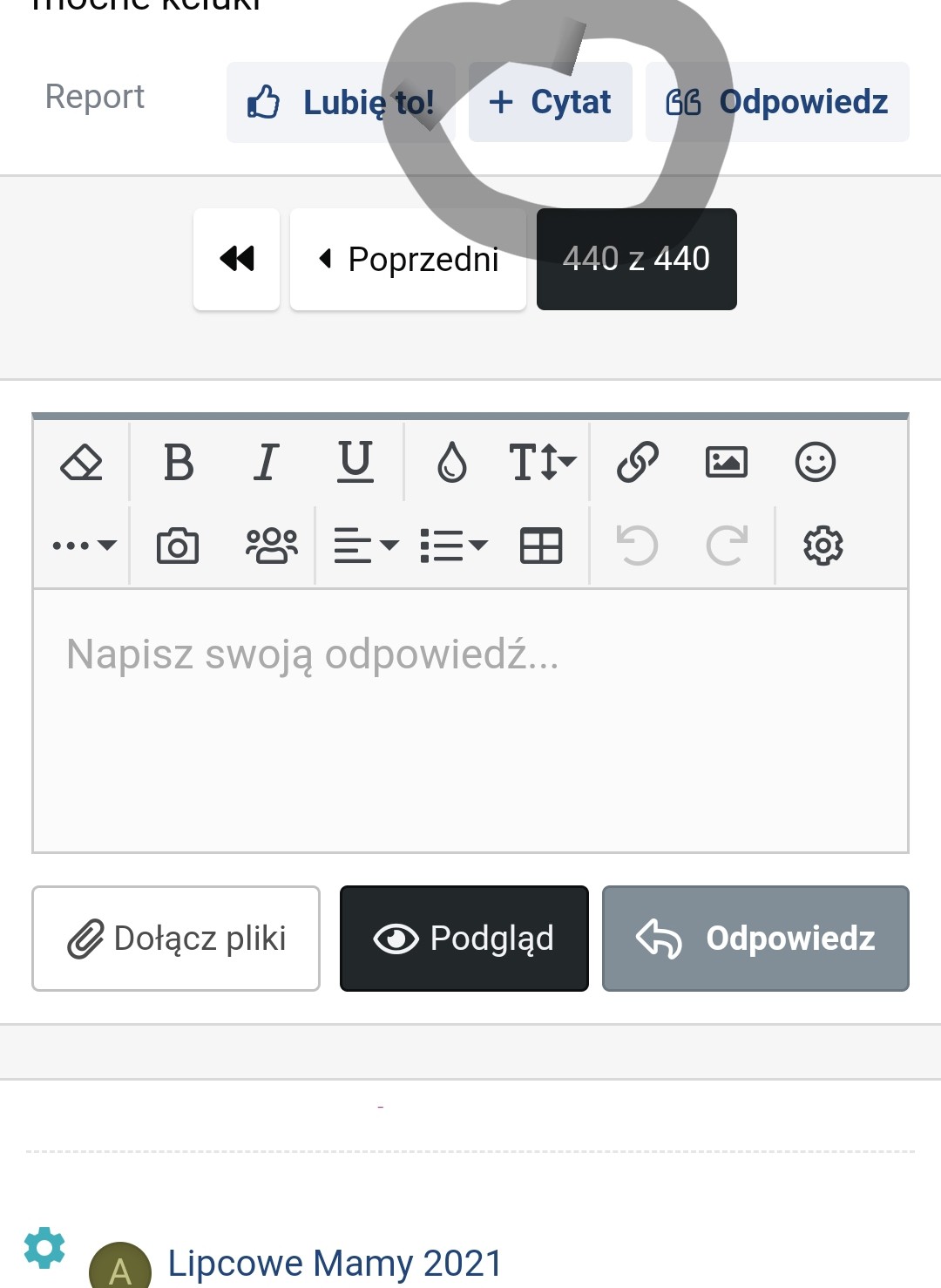Insert a table with the grid icon
Viewport: 941px width, 1288px height.
[x=541, y=546]
